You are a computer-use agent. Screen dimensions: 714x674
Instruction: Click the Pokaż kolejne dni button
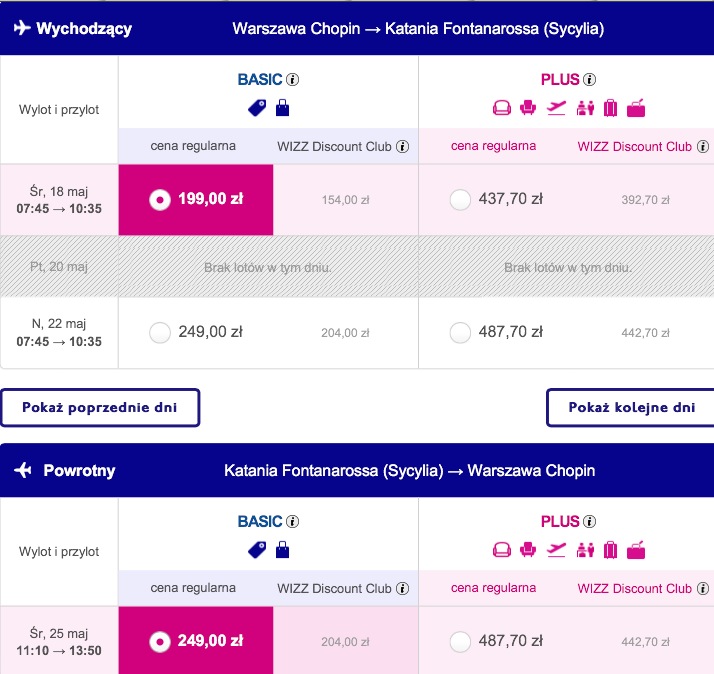[631, 408]
